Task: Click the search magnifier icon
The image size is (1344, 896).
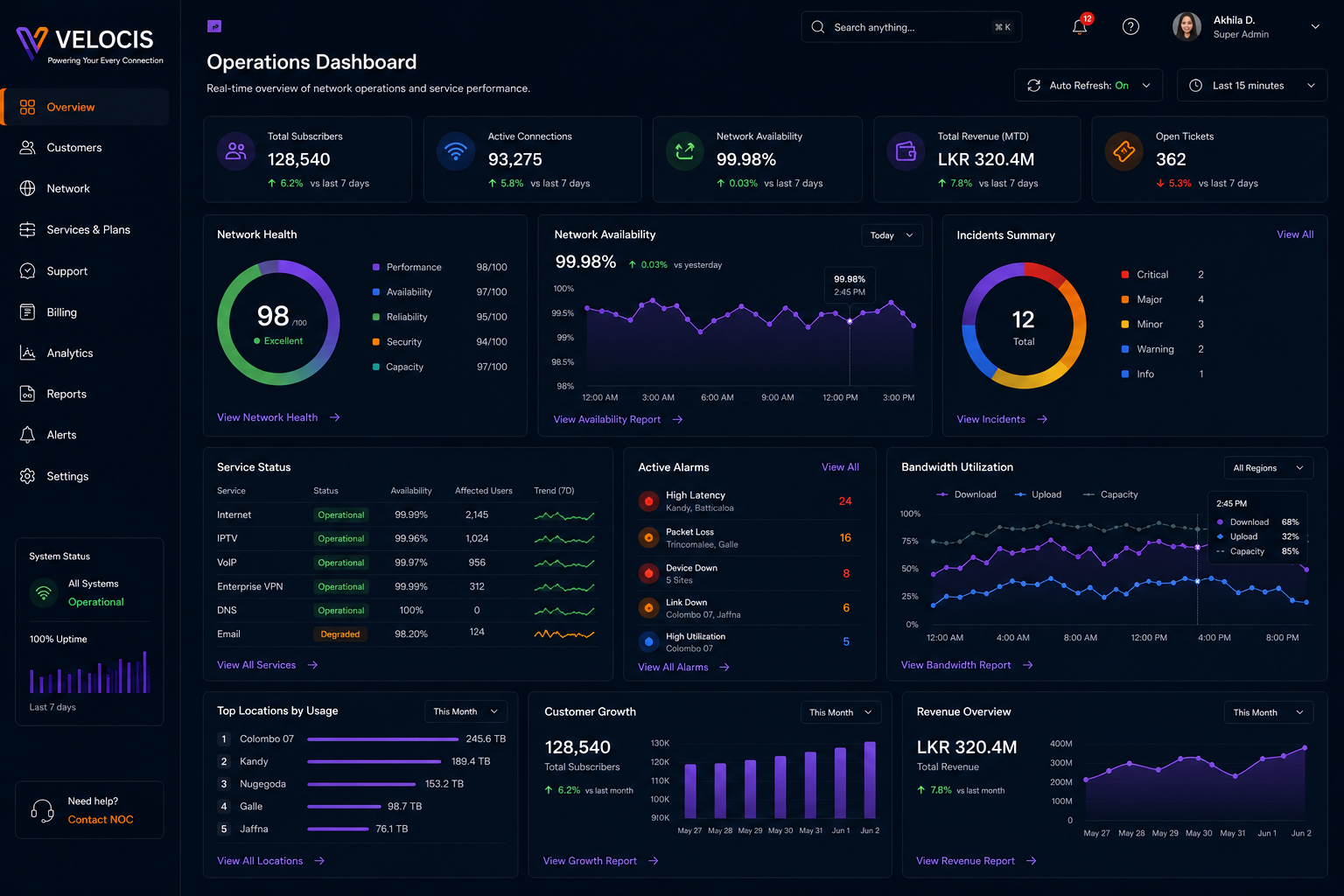Action: click(817, 27)
